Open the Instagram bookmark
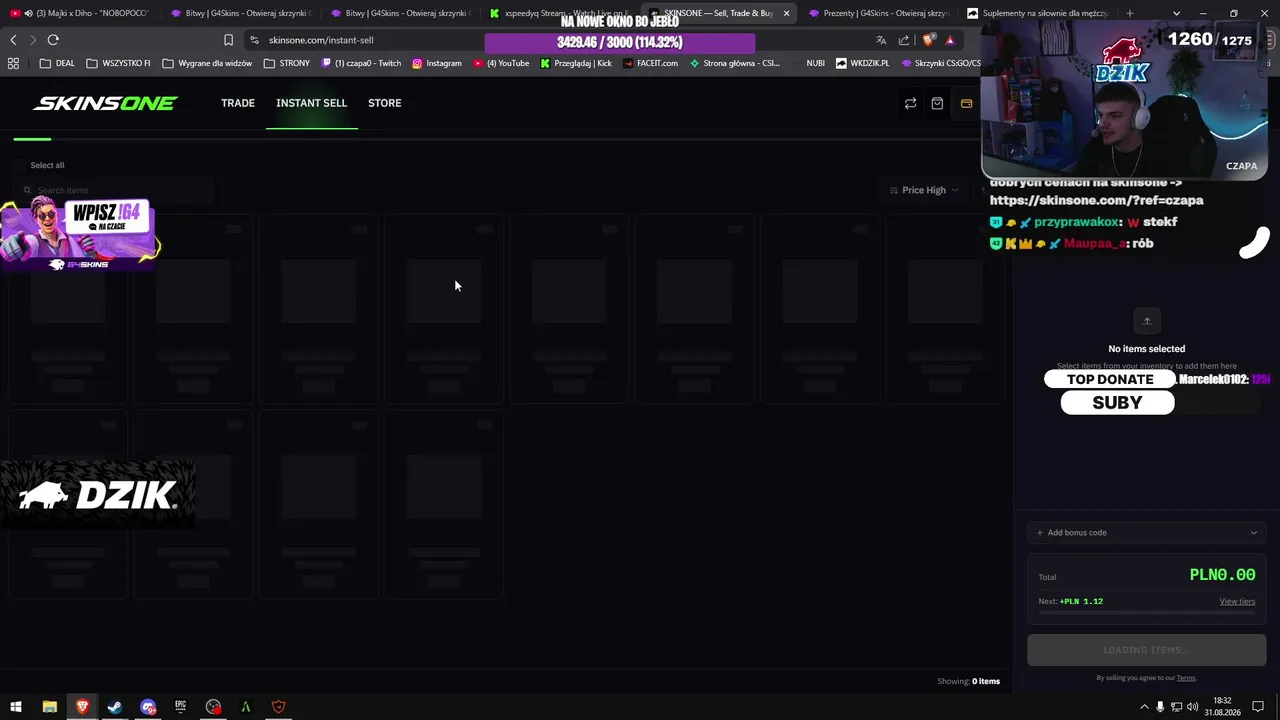Image resolution: width=1280 pixels, height=720 pixels. [x=437, y=63]
